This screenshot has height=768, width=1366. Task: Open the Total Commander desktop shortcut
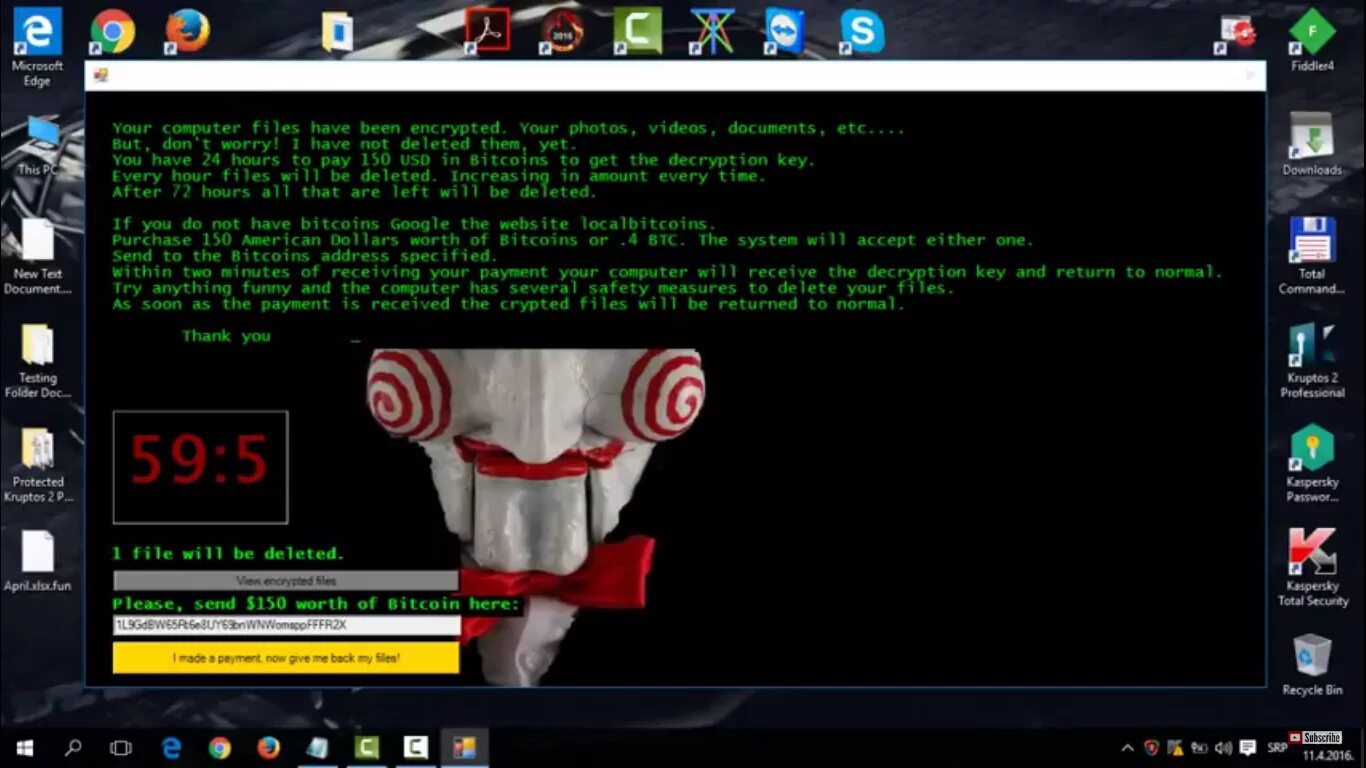click(x=1312, y=256)
